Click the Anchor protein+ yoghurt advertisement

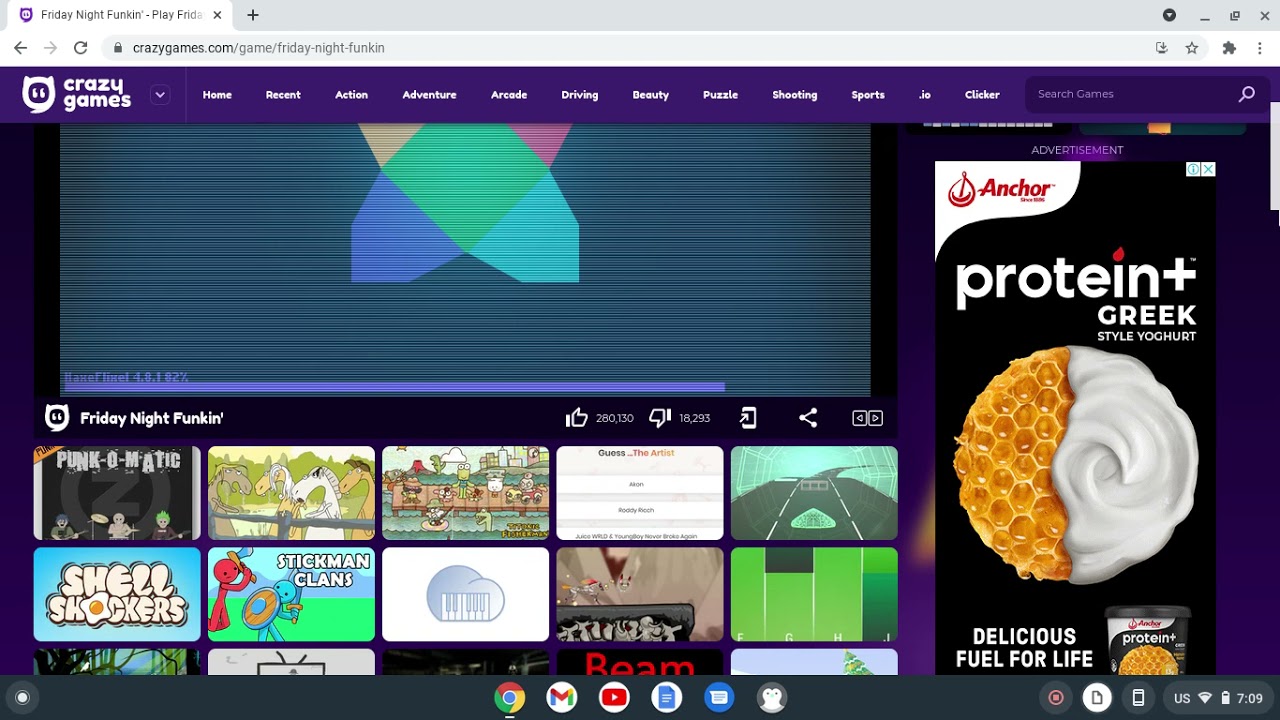point(1075,418)
